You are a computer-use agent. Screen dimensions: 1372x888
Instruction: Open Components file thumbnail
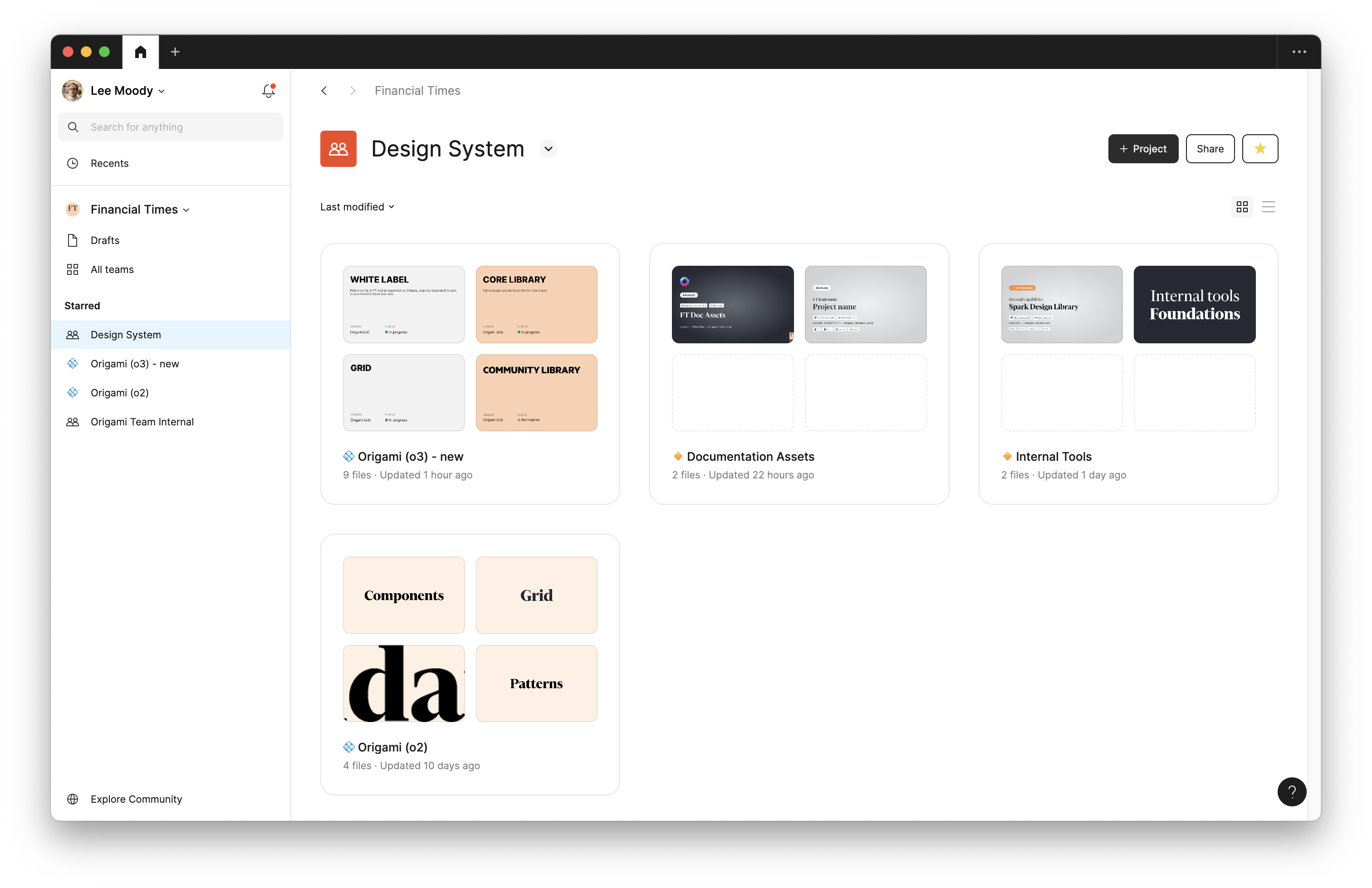point(403,595)
